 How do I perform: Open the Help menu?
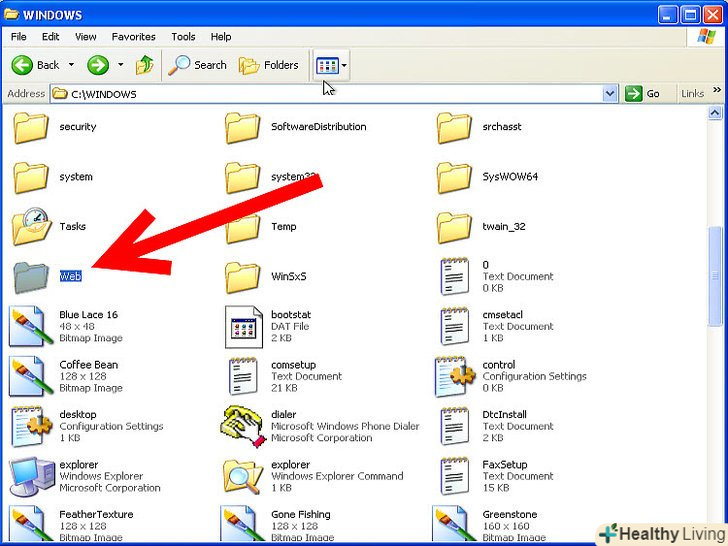click(221, 37)
